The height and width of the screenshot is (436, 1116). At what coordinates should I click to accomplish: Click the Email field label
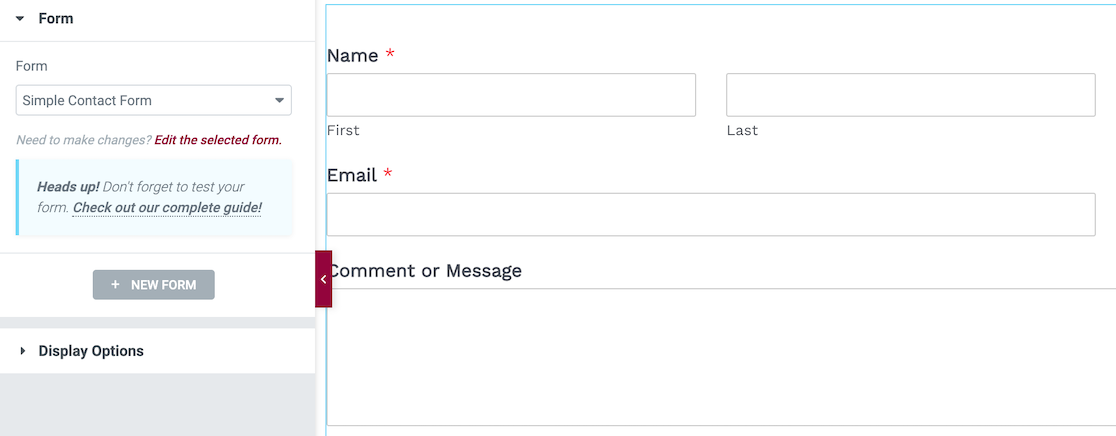(352, 176)
